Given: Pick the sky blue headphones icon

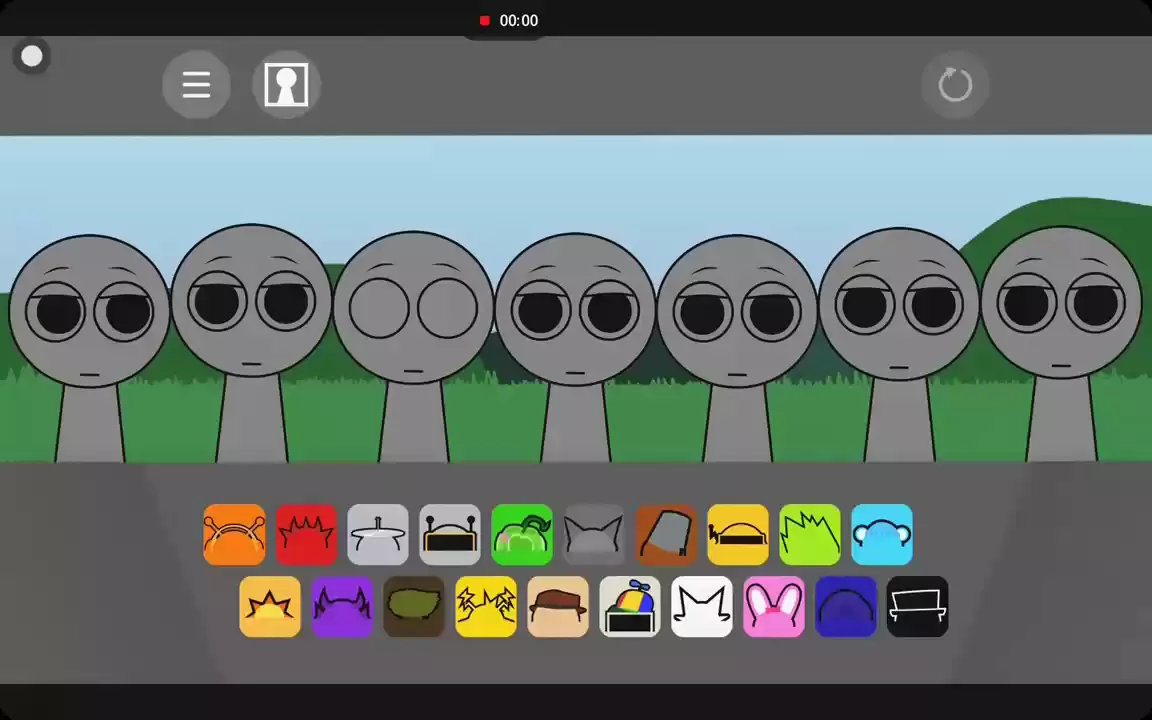Looking at the screenshot, I should coord(882,535).
